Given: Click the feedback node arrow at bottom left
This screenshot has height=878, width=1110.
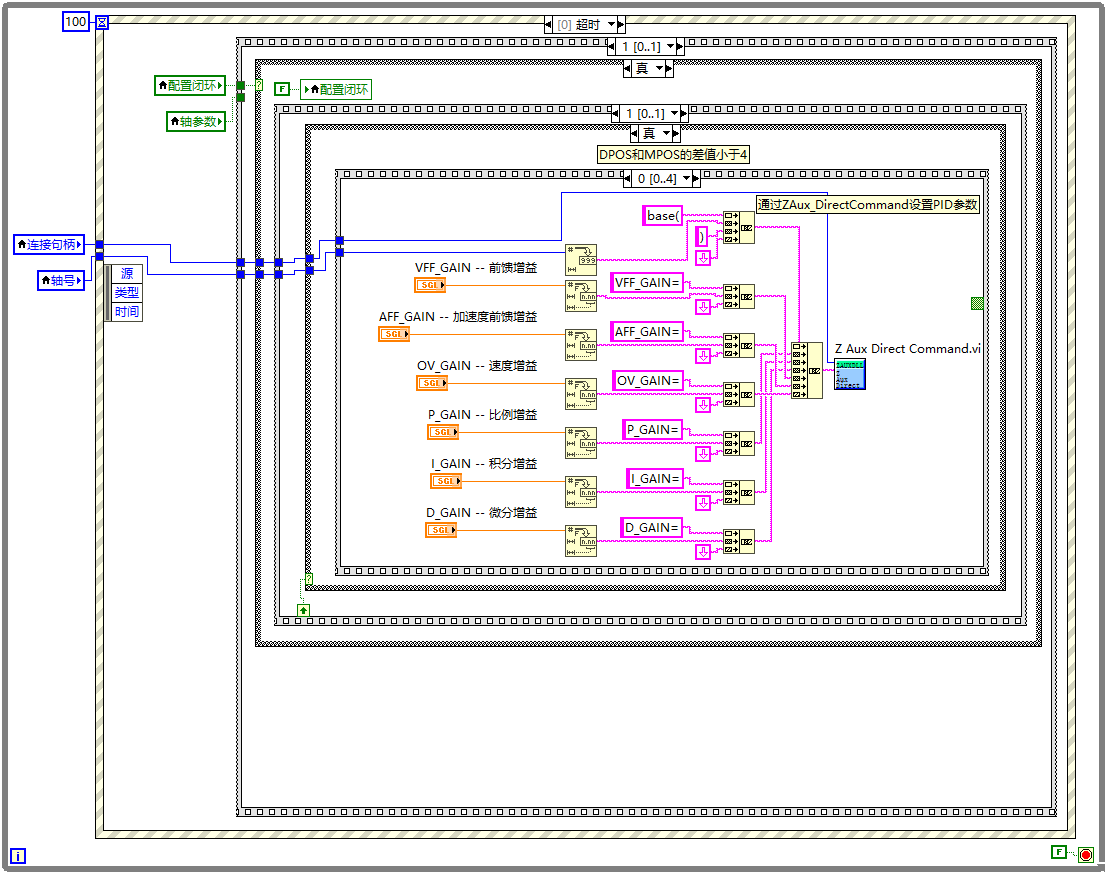Looking at the screenshot, I should 303,610.
